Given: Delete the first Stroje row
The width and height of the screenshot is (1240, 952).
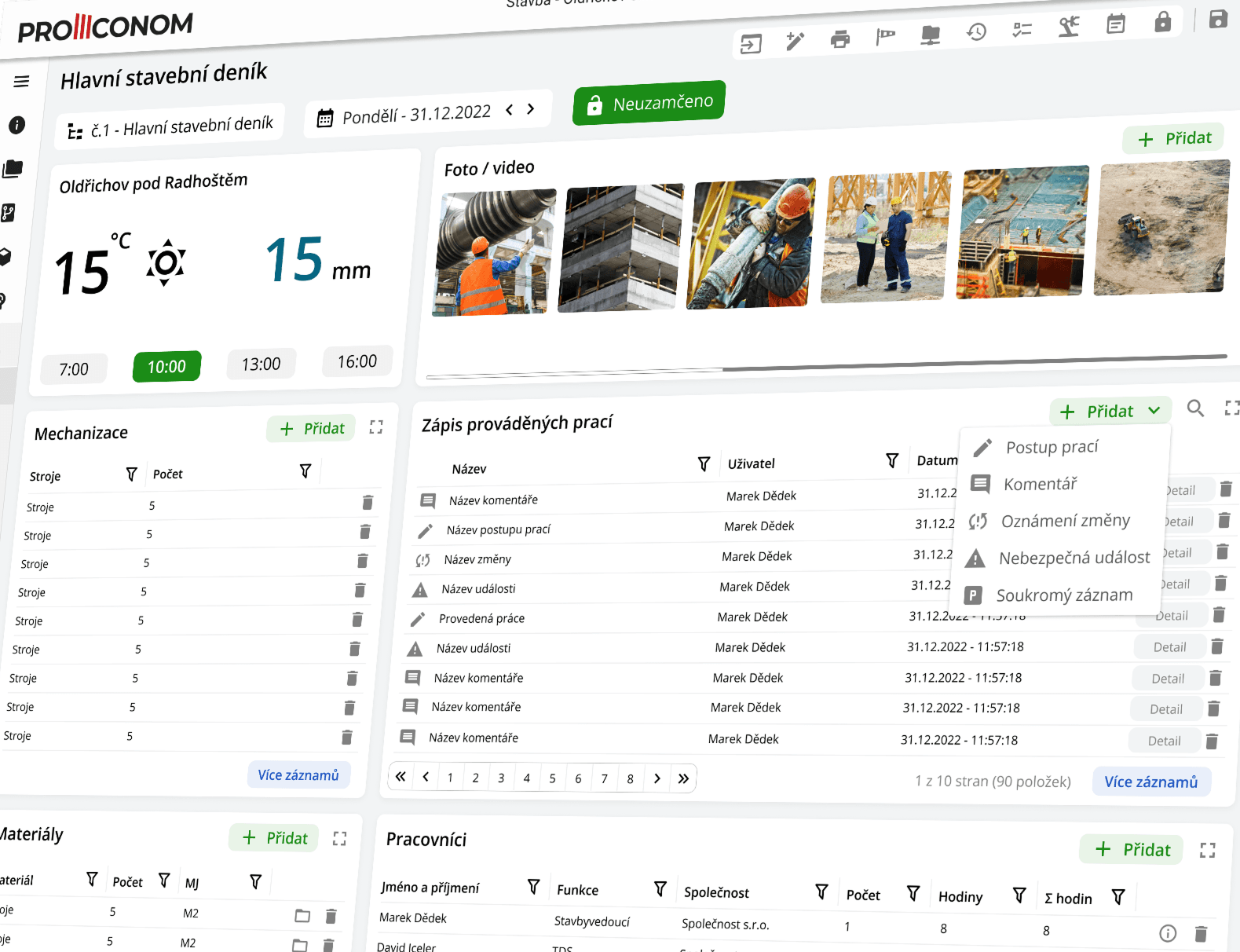Looking at the screenshot, I should click(x=368, y=502).
